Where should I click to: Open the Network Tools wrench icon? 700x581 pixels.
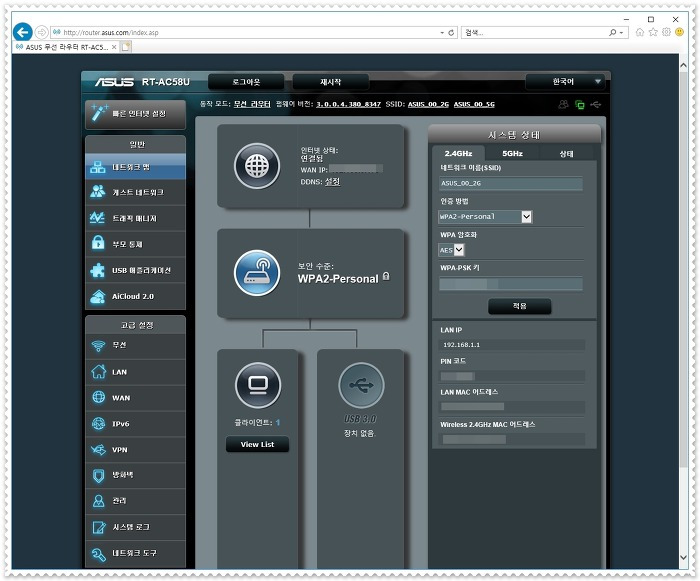[98, 553]
